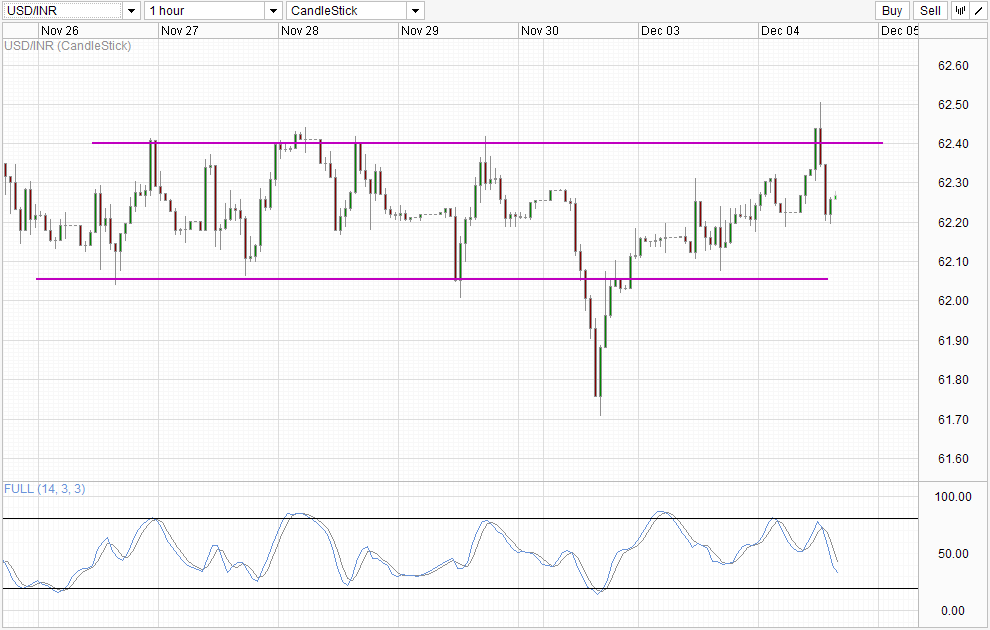Expand the 1 hour timeframe dropdown arrow
The width and height of the screenshot is (990, 630).
(273, 11)
